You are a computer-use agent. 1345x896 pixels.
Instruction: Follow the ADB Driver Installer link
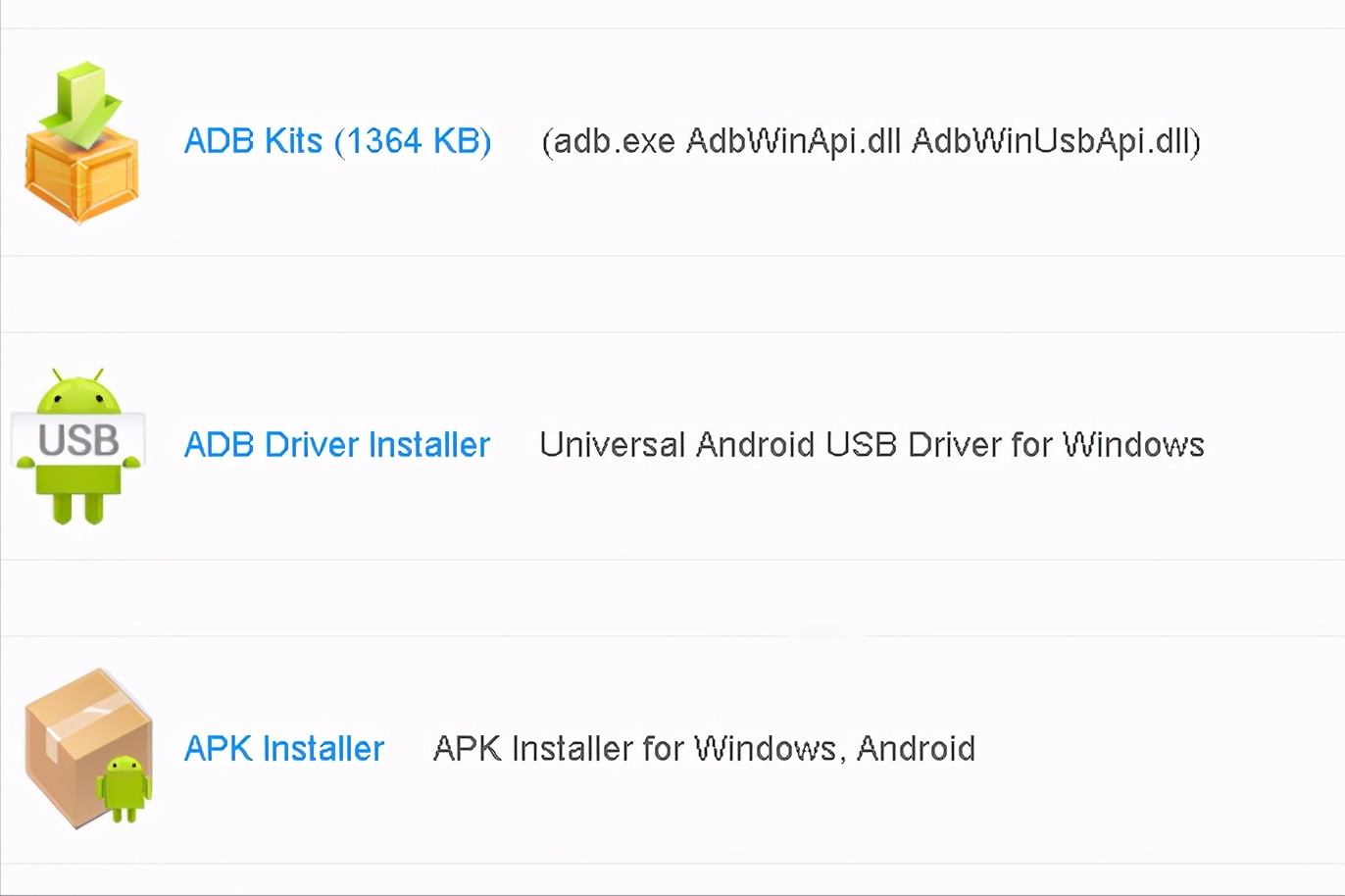pyautogui.click(x=337, y=445)
